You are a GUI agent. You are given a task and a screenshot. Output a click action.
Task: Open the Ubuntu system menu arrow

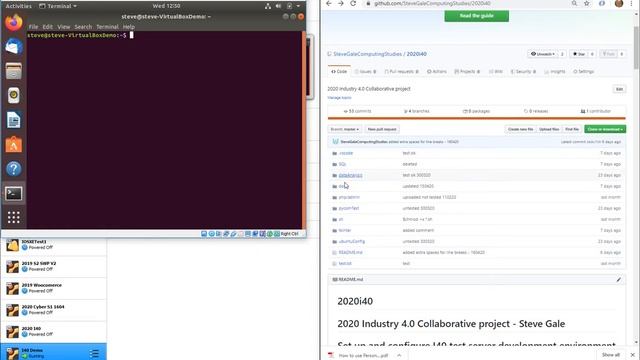click(x=298, y=6)
